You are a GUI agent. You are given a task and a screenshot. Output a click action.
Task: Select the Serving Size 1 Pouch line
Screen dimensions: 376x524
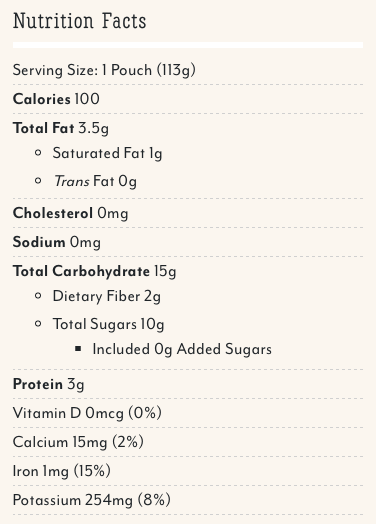104,70
